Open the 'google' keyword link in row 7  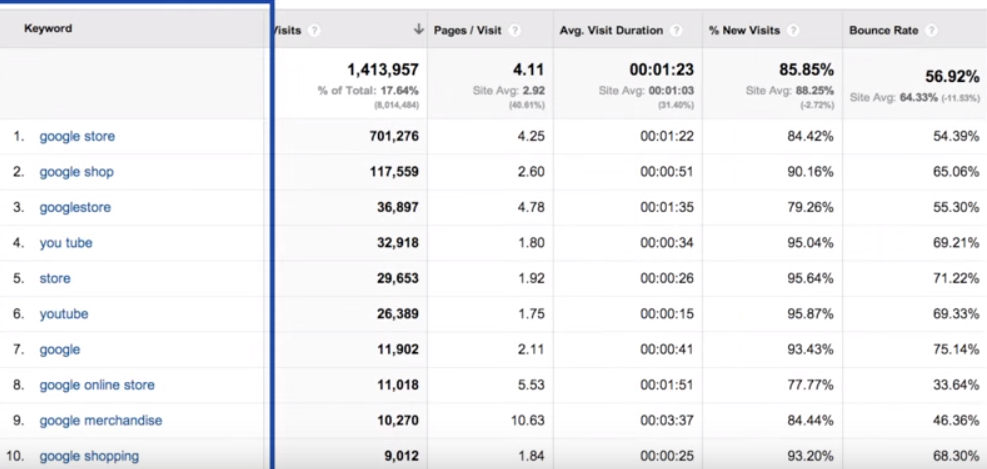click(x=60, y=349)
